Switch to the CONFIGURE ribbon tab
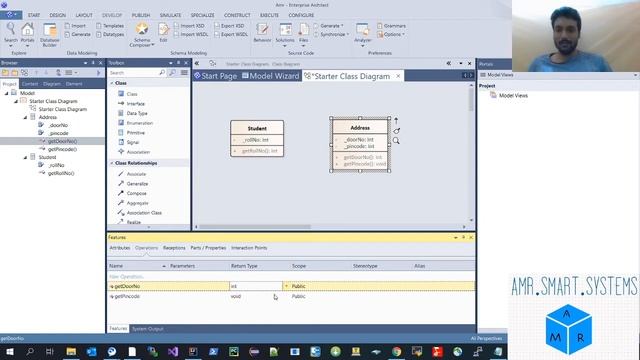Screen dimensions: 640x360 click(301, 15)
